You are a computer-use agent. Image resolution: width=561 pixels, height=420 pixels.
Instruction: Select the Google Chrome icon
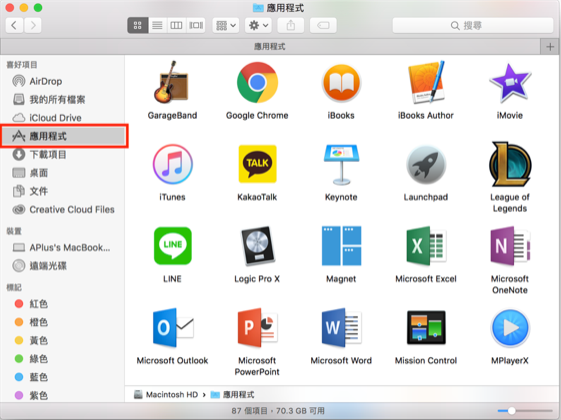pos(257,82)
